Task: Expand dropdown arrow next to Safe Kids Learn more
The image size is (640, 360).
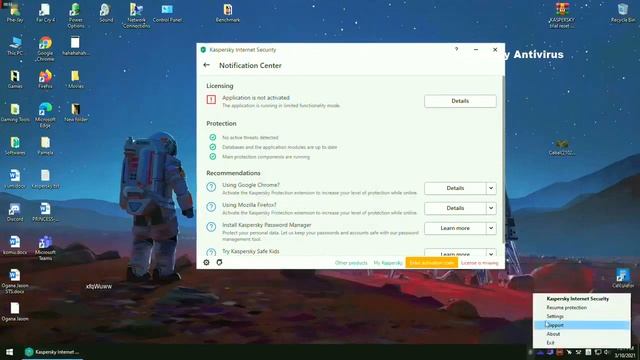Action: coord(491,253)
